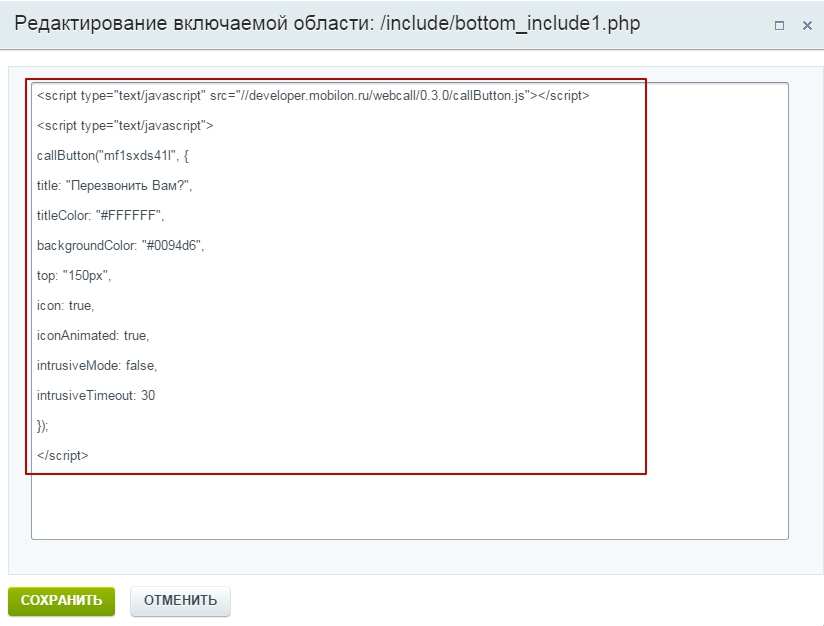Click inside the code text area's empty lower part
824x626 pixels.
tap(410, 505)
